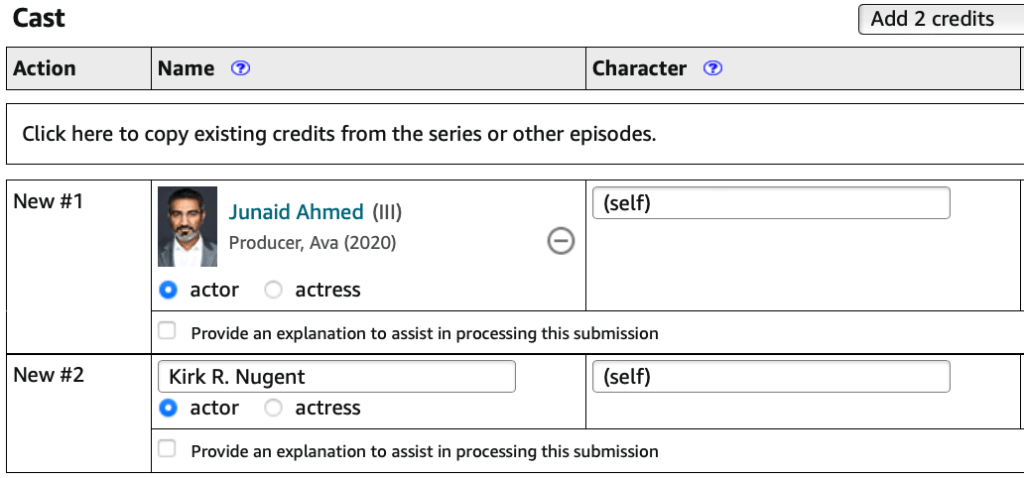Click the Action column header
The height and width of the screenshot is (478, 1024).
44,69
